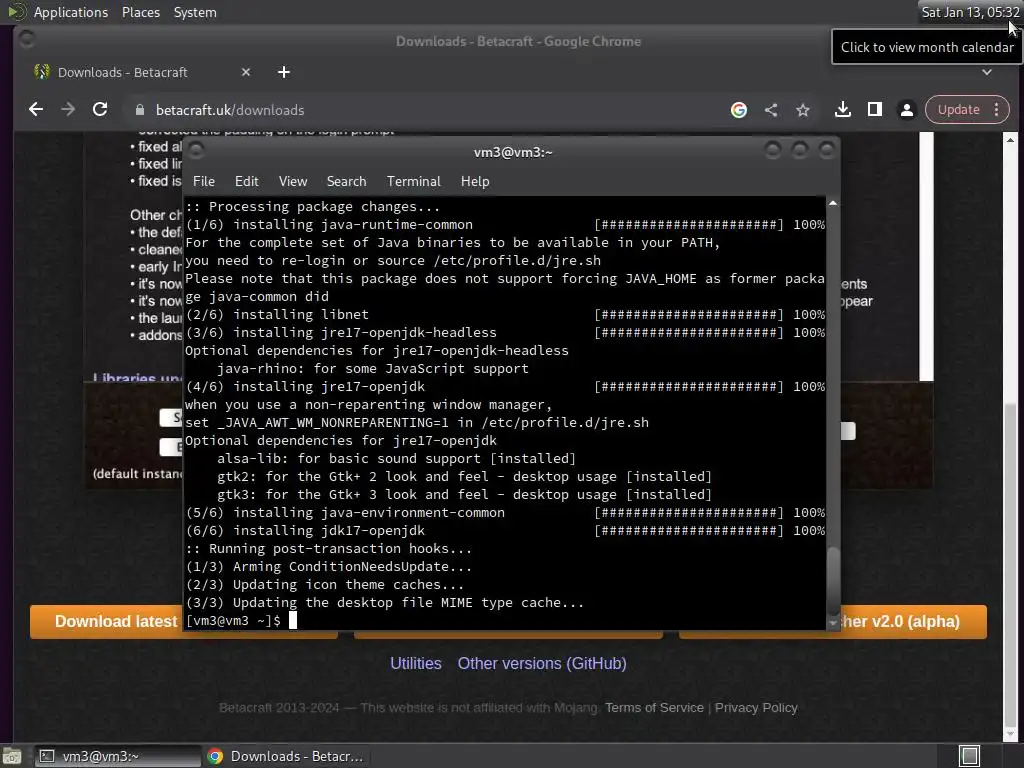Toggle Chrome side panel icon
This screenshot has height=768, width=1024.
[x=874, y=110]
